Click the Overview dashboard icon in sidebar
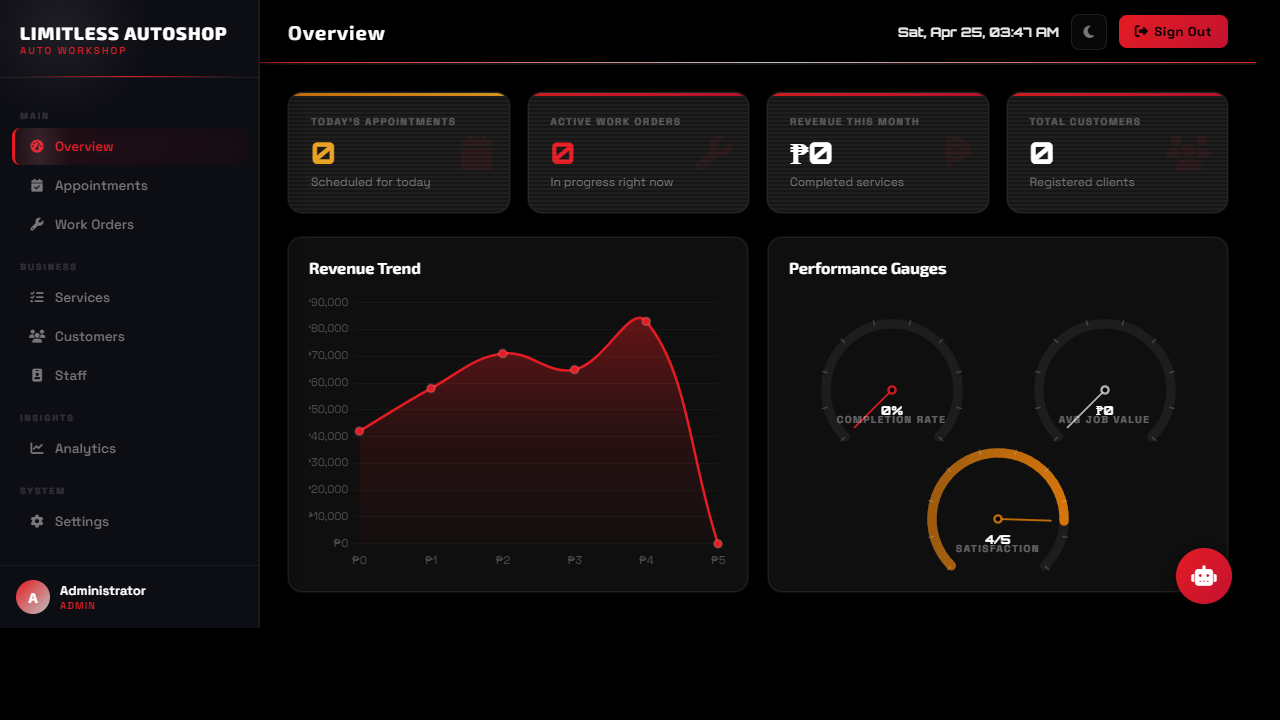The height and width of the screenshot is (720, 1280). (x=37, y=146)
